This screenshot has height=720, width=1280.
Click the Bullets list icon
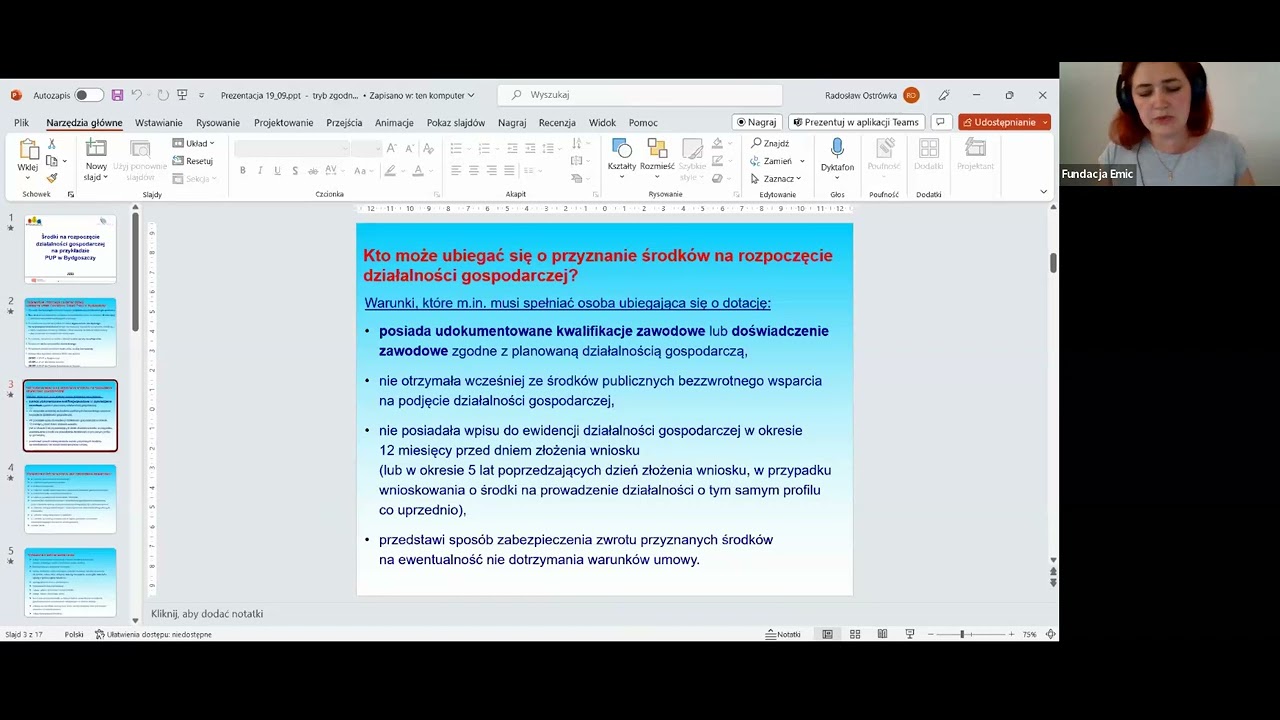pos(456,148)
